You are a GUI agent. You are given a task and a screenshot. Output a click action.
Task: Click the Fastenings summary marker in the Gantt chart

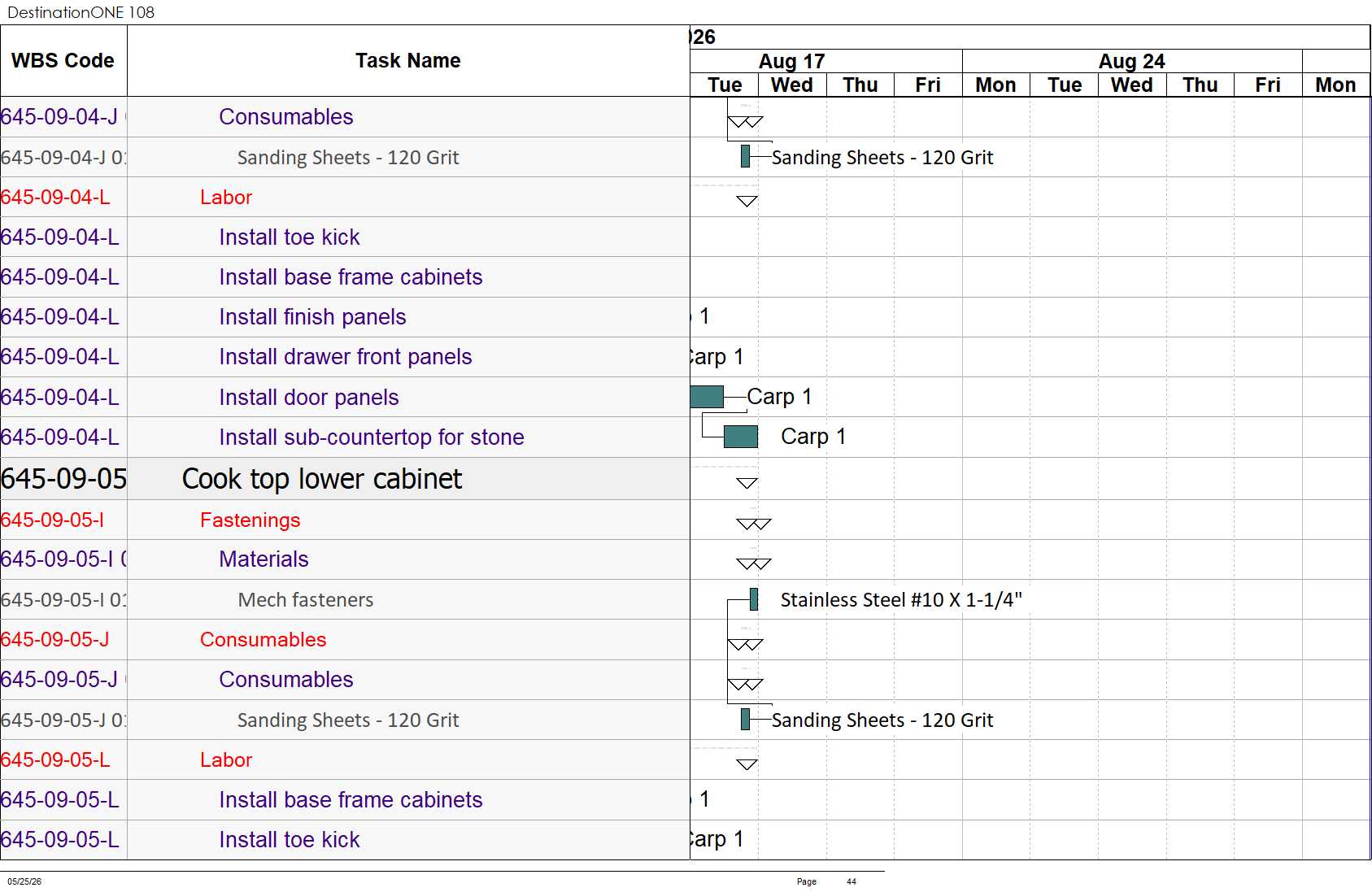(x=753, y=524)
